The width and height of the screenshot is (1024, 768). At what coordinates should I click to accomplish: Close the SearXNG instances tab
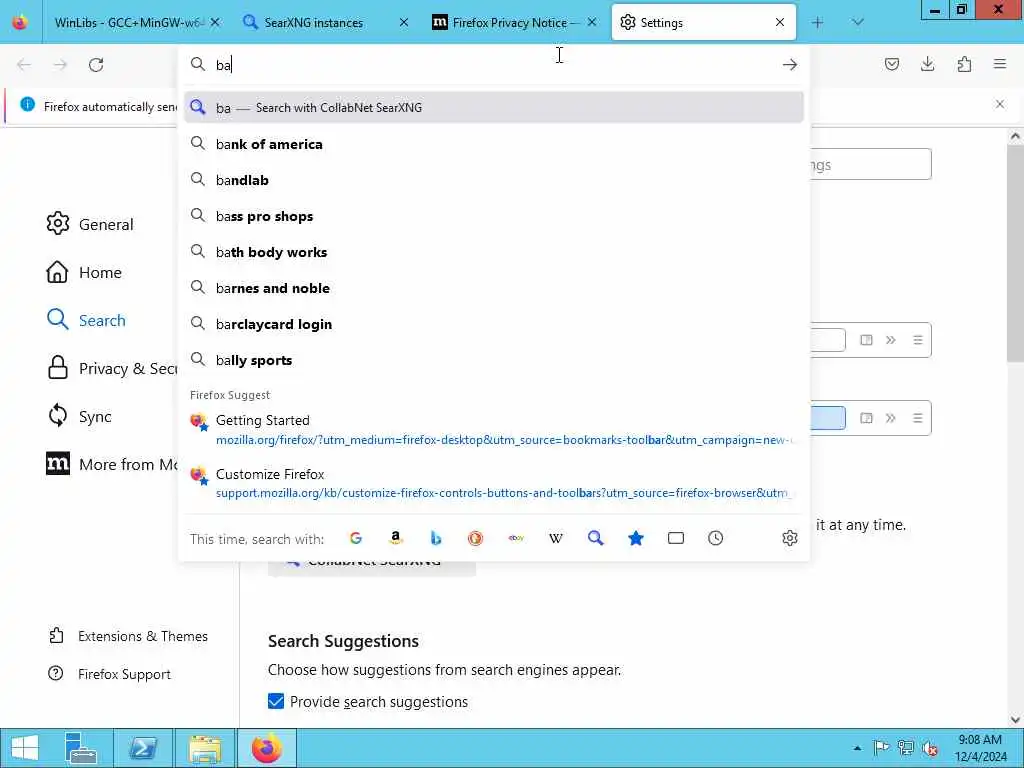[x=404, y=22]
